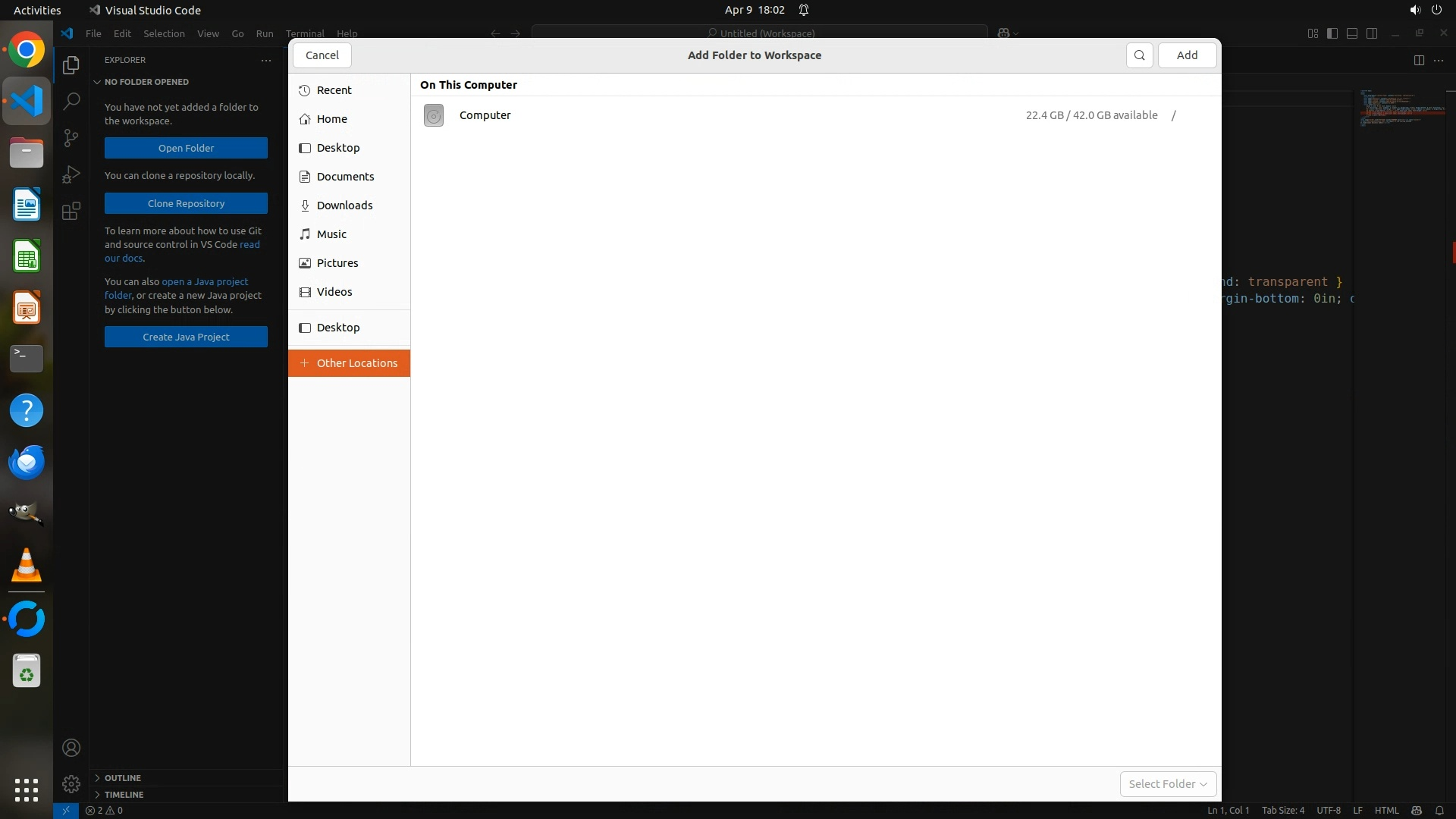Click the Accounts icon in activity bar
1456x819 pixels.
[x=71, y=748]
